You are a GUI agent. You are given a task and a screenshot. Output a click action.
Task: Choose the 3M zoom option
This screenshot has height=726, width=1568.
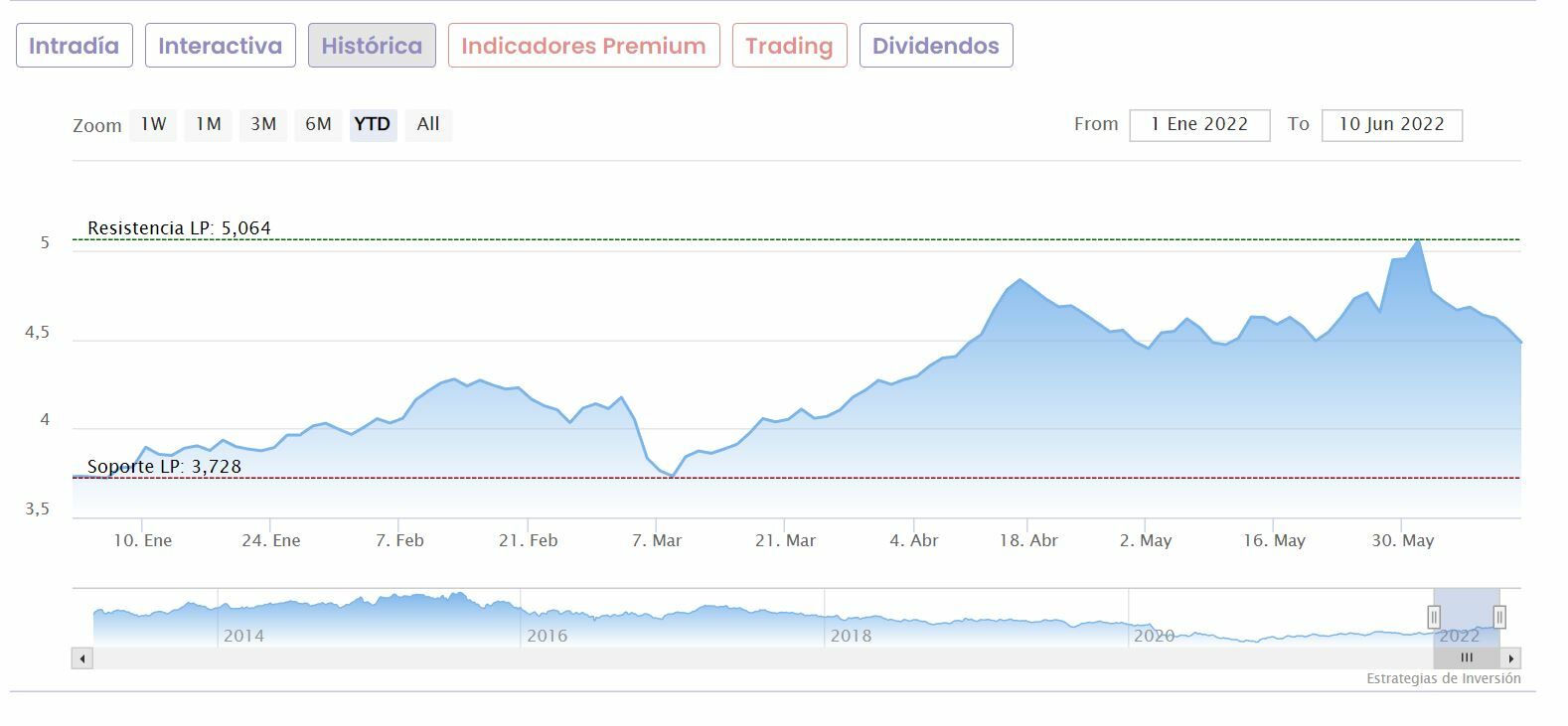[x=263, y=124]
